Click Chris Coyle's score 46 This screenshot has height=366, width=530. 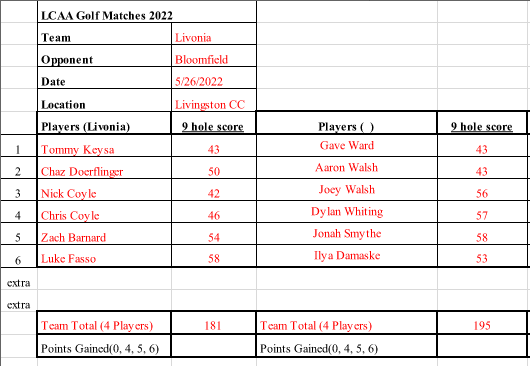(214, 212)
